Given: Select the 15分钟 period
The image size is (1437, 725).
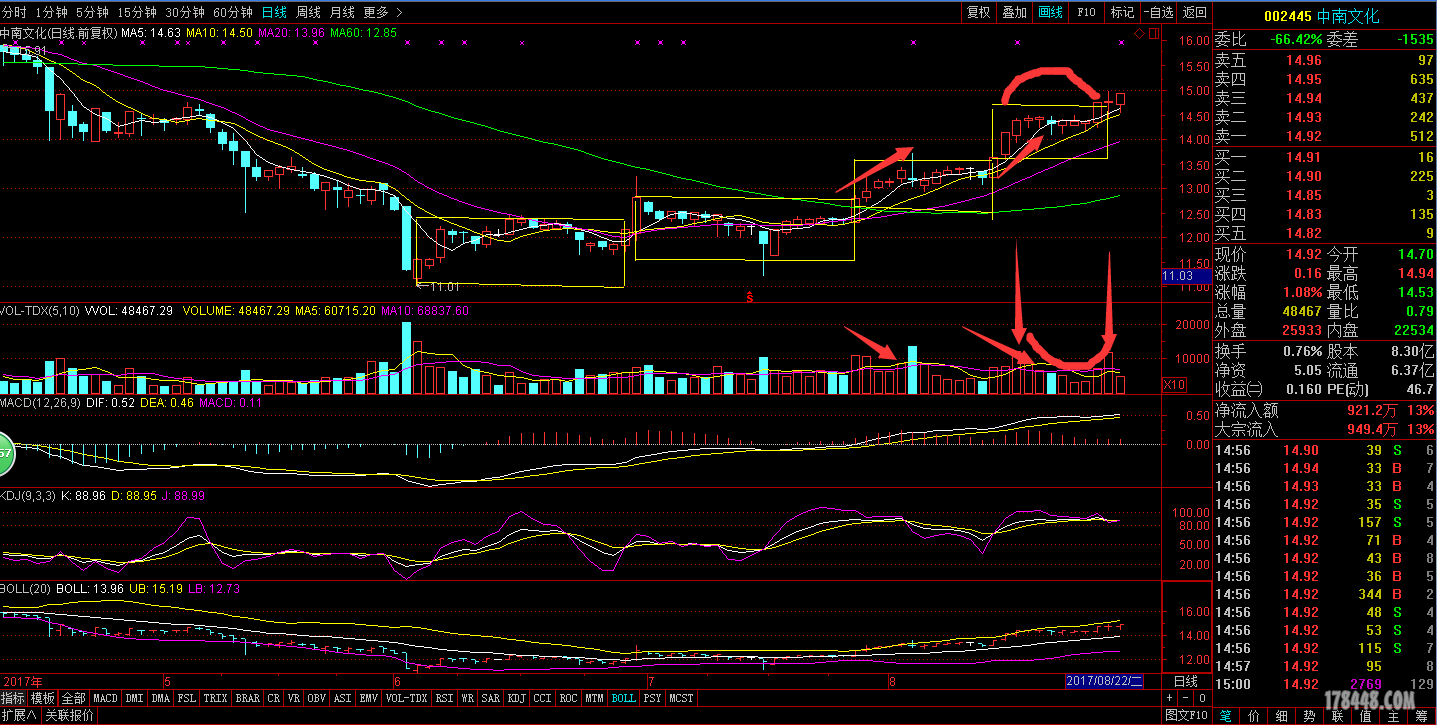Looking at the screenshot, I should coord(136,12).
